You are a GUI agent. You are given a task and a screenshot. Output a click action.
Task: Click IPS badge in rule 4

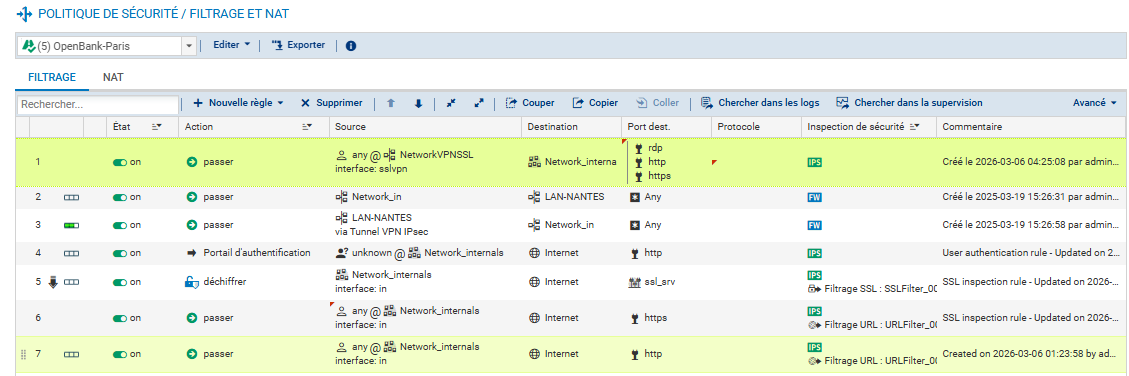(814, 254)
